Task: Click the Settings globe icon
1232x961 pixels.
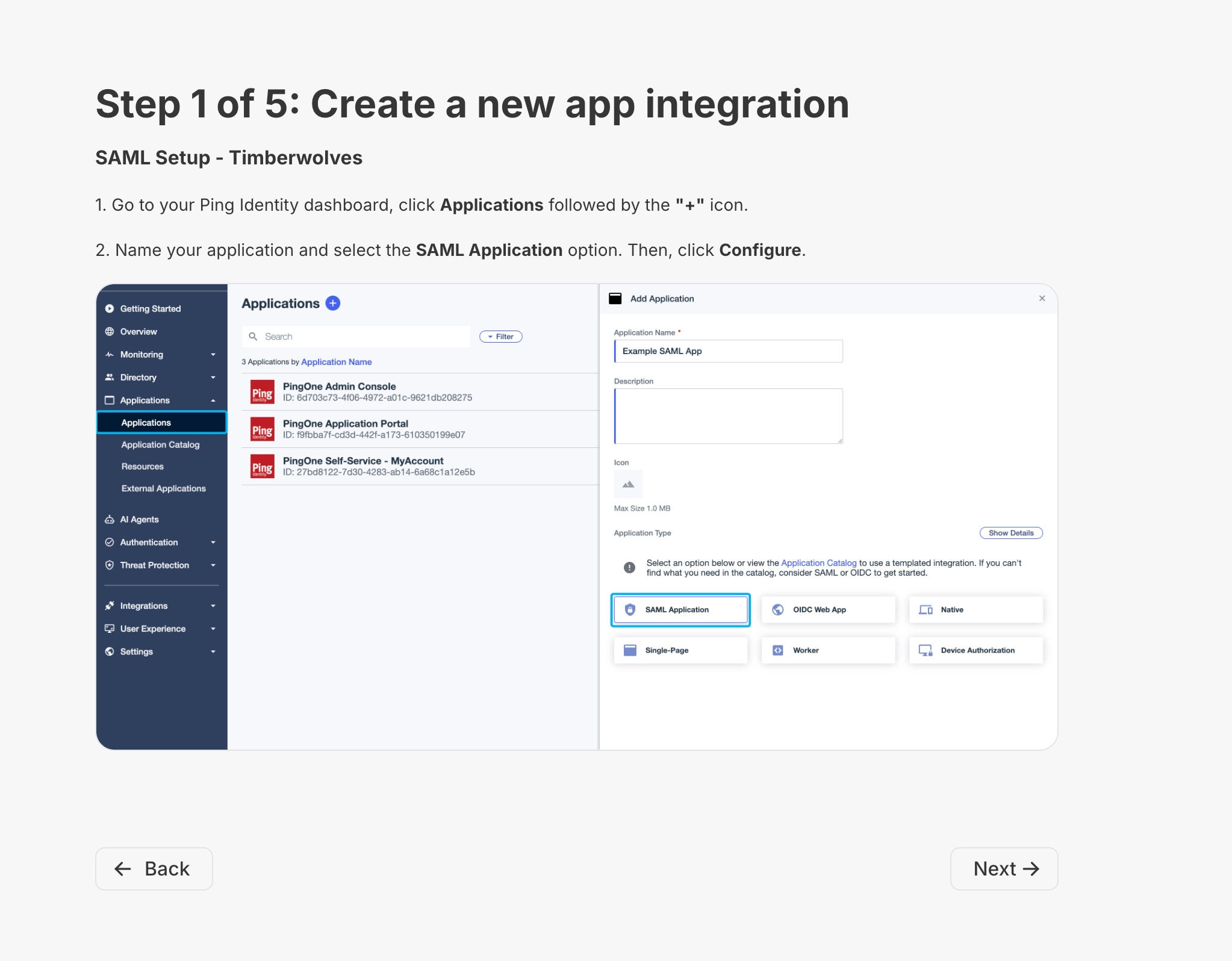Action: 110,652
